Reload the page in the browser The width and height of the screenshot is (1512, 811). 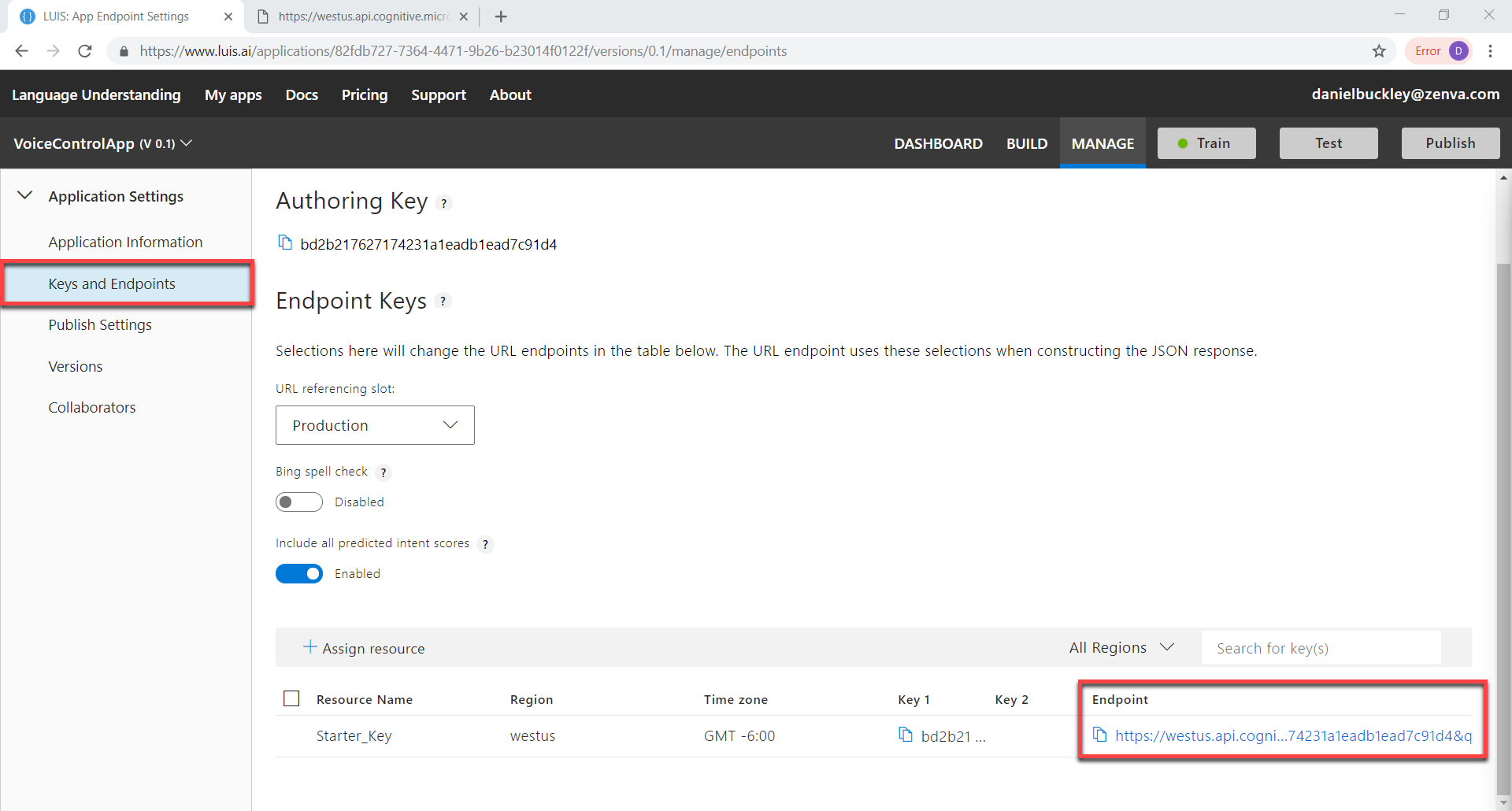(85, 51)
